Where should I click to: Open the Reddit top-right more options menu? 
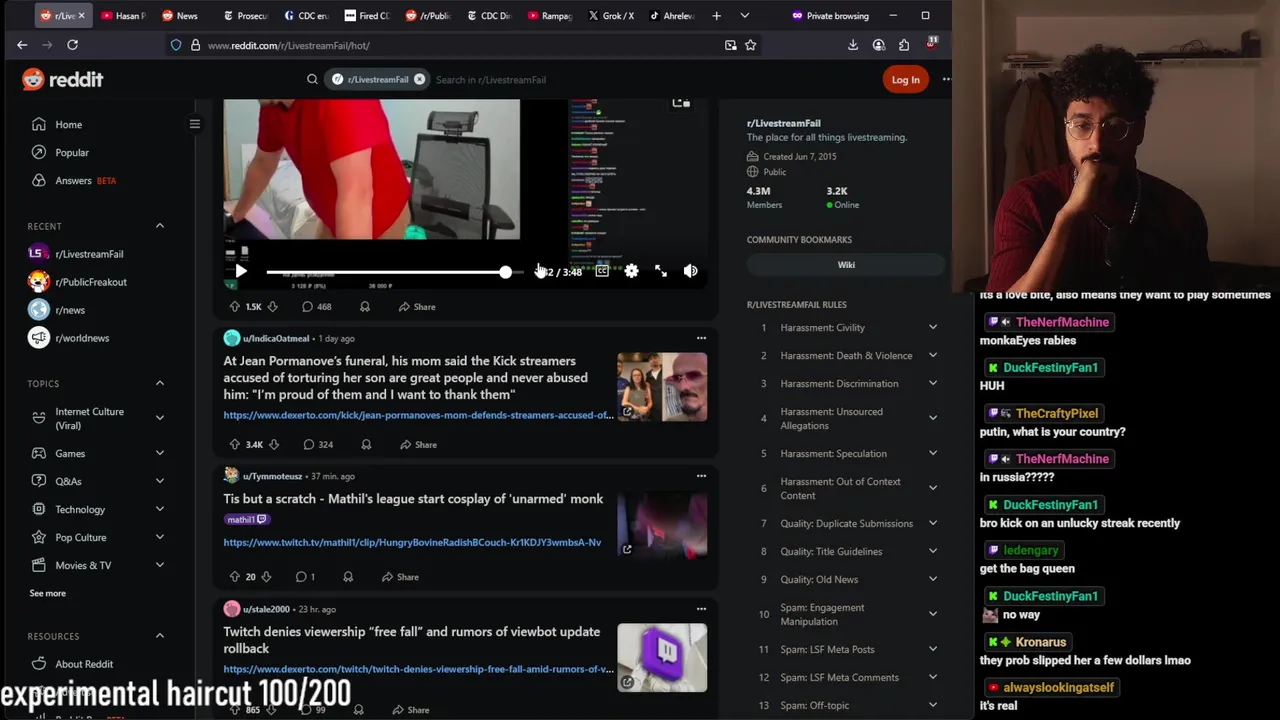click(946, 80)
